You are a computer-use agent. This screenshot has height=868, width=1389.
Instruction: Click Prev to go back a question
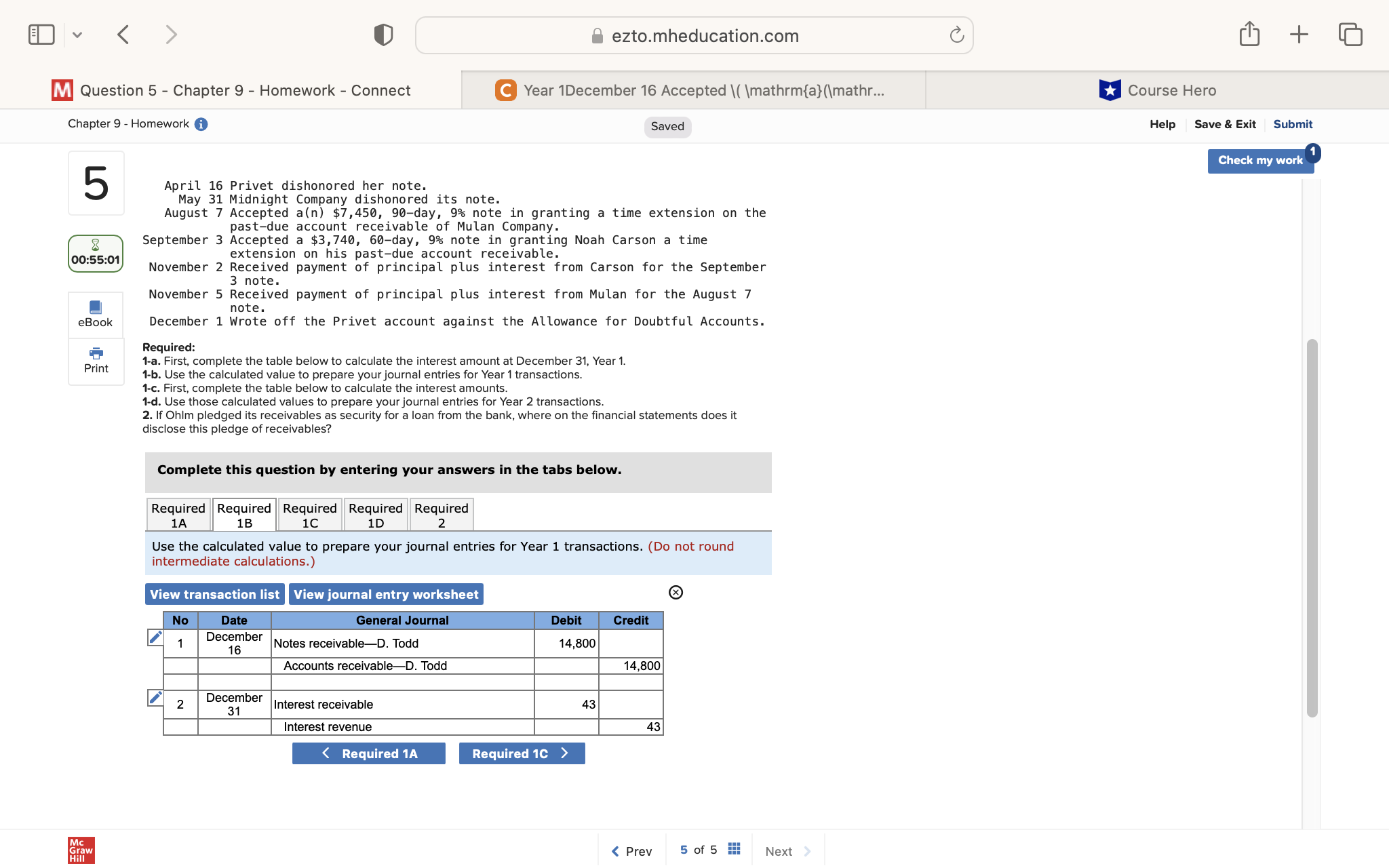coord(631,851)
